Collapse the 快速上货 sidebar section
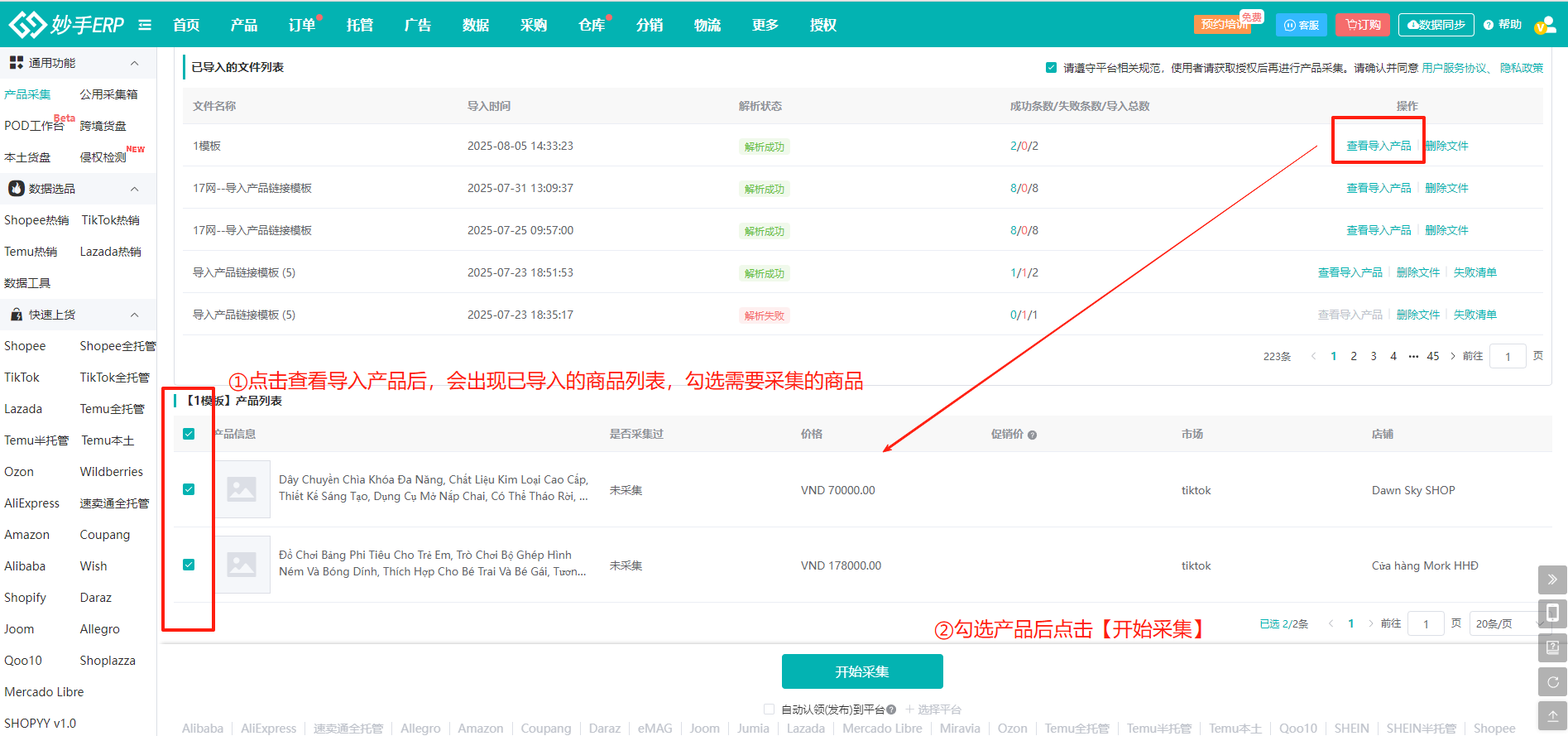 point(134,315)
